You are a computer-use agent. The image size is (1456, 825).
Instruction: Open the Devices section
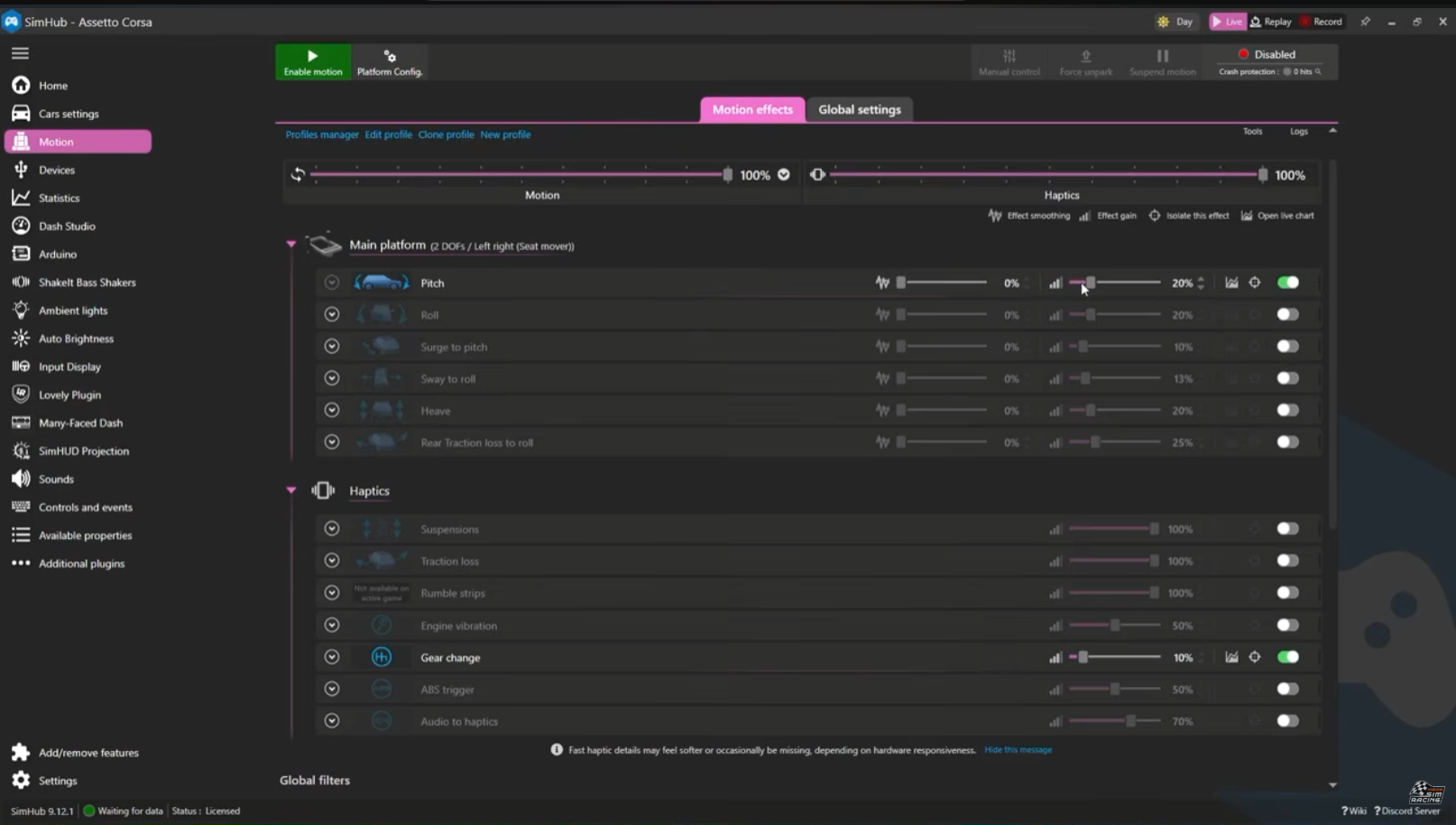coord(56,170)
